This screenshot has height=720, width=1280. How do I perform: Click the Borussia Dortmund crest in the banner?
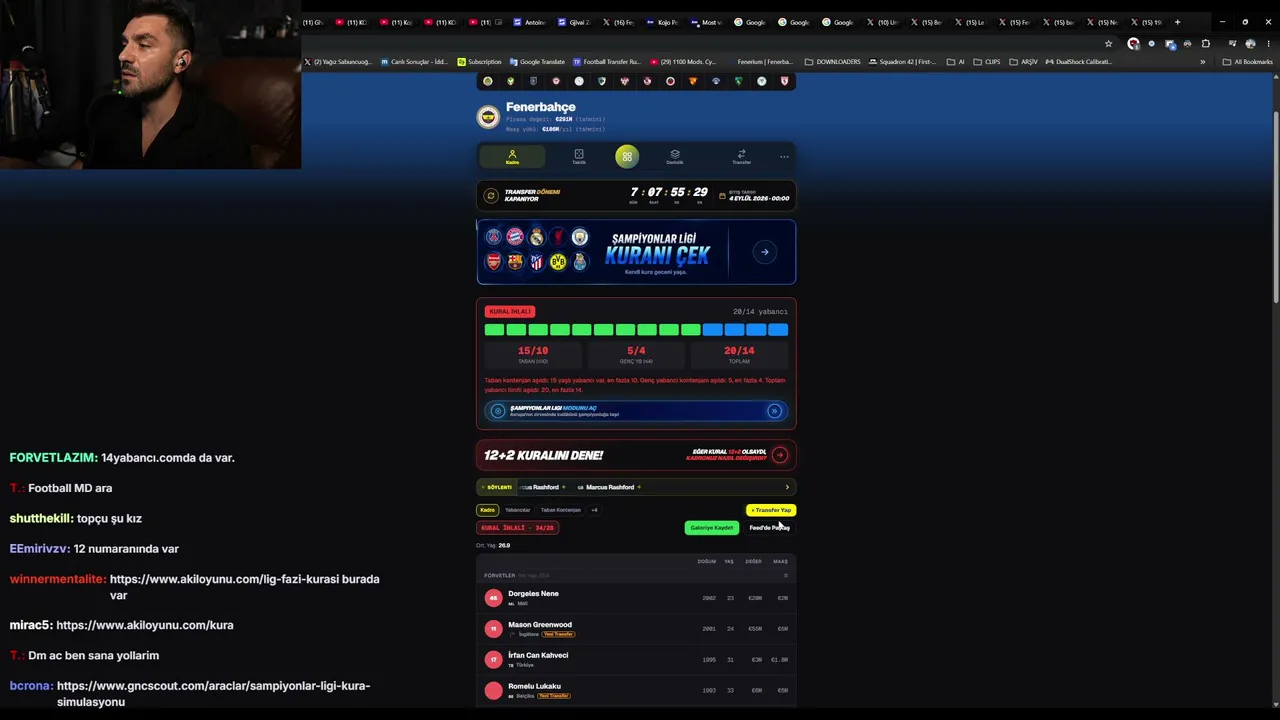(x=558, y=262)
